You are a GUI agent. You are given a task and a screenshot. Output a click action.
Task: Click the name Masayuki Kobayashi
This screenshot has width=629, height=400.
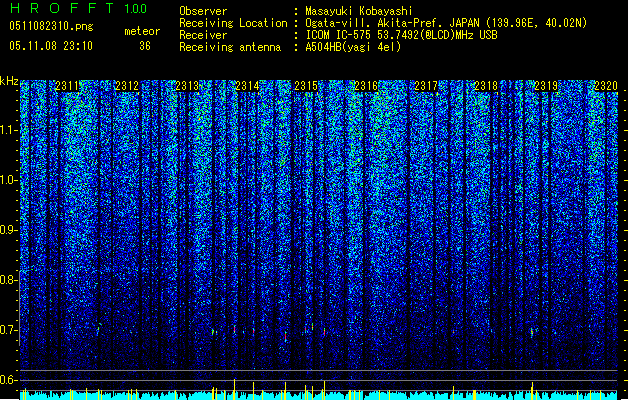click(x=359, y=11)
